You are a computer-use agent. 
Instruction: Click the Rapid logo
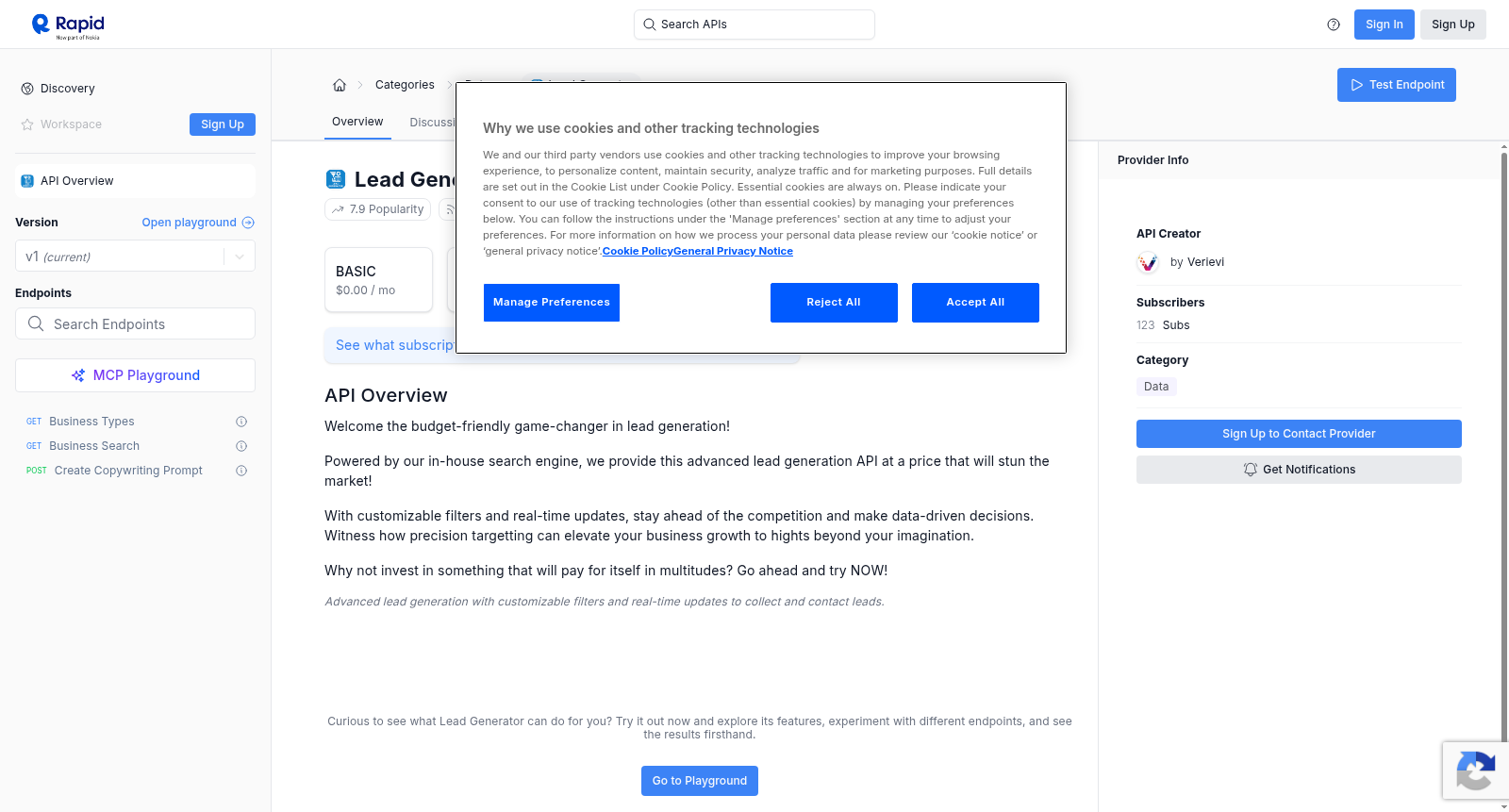coord(68,25)
